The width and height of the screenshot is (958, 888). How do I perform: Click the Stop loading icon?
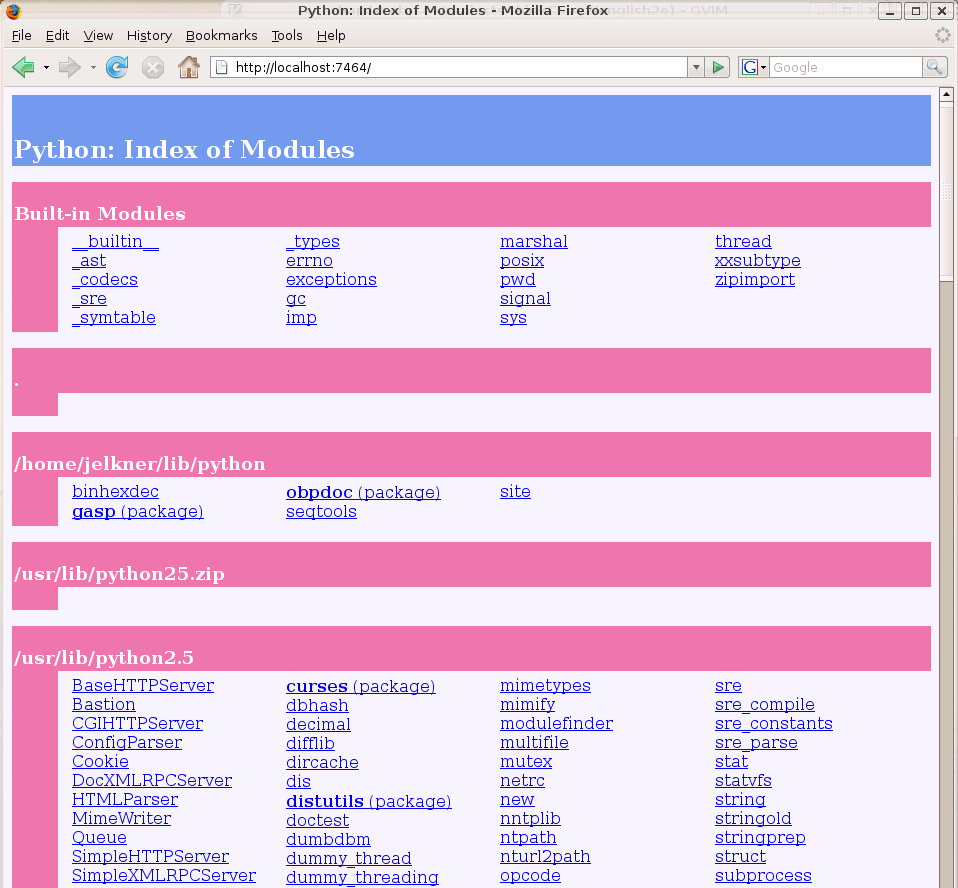tap(152, 67)
